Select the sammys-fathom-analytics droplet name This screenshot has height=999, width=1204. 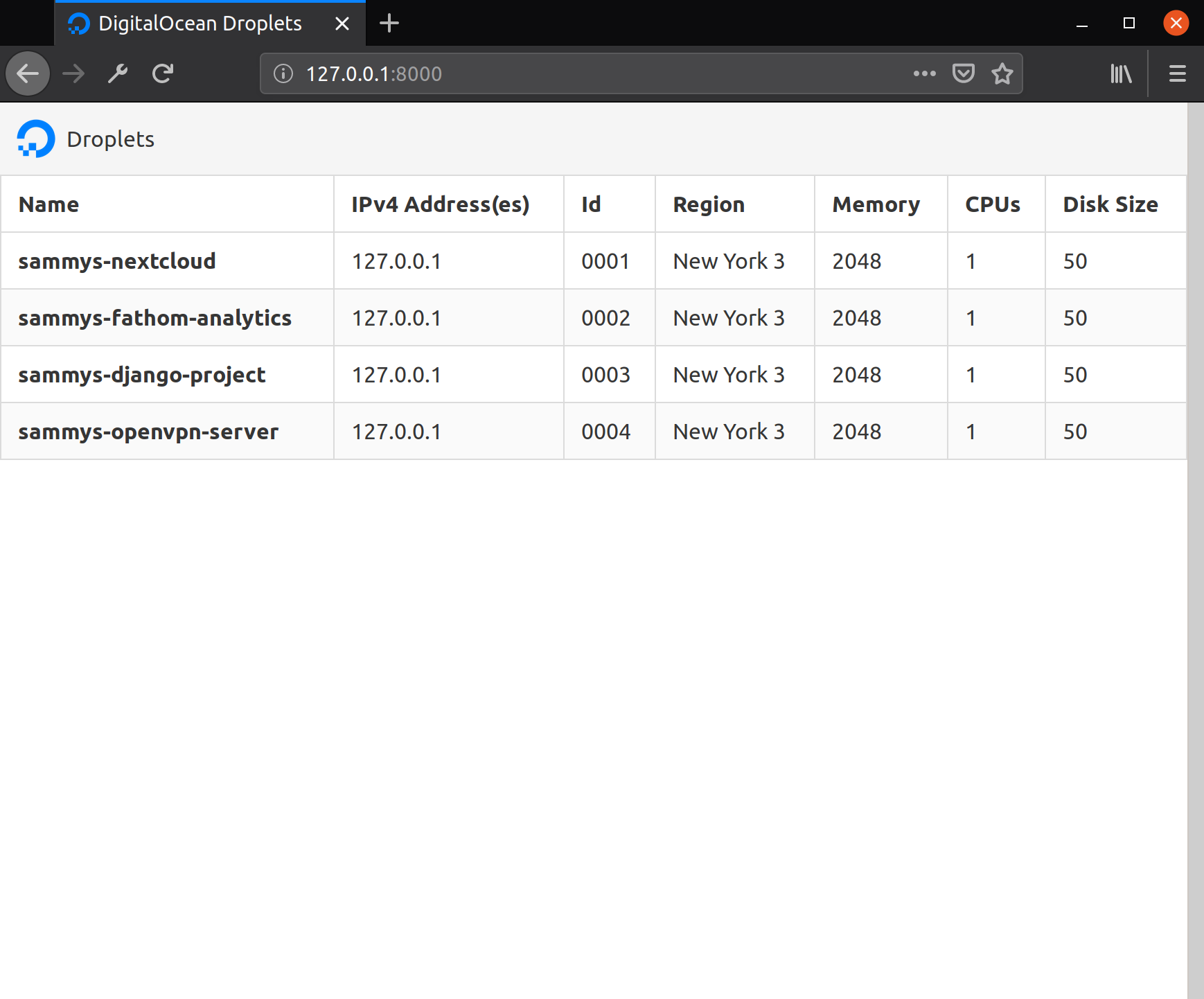(x=155, y=318)
